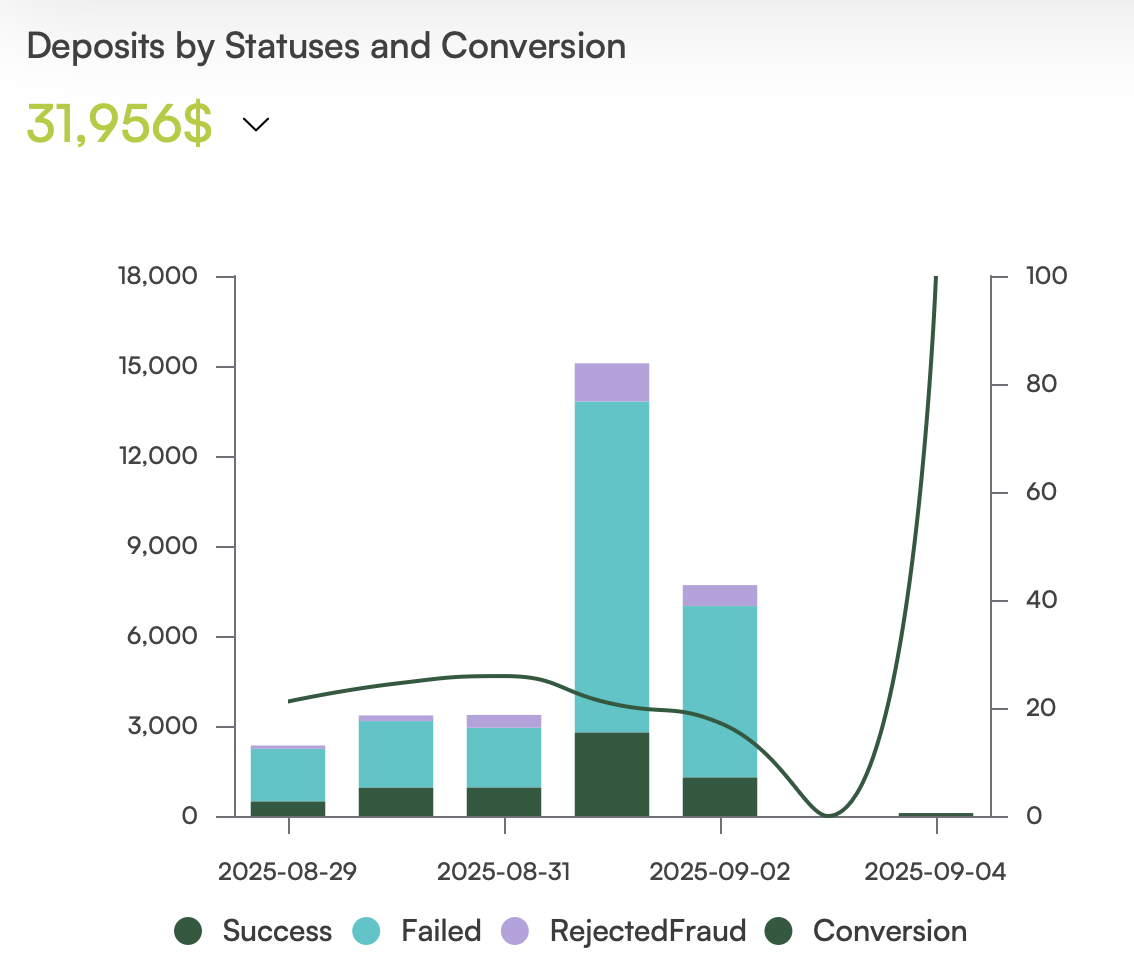Click the dark green Success legend dot
This screenshot has height=980, width=1134.
188,932
